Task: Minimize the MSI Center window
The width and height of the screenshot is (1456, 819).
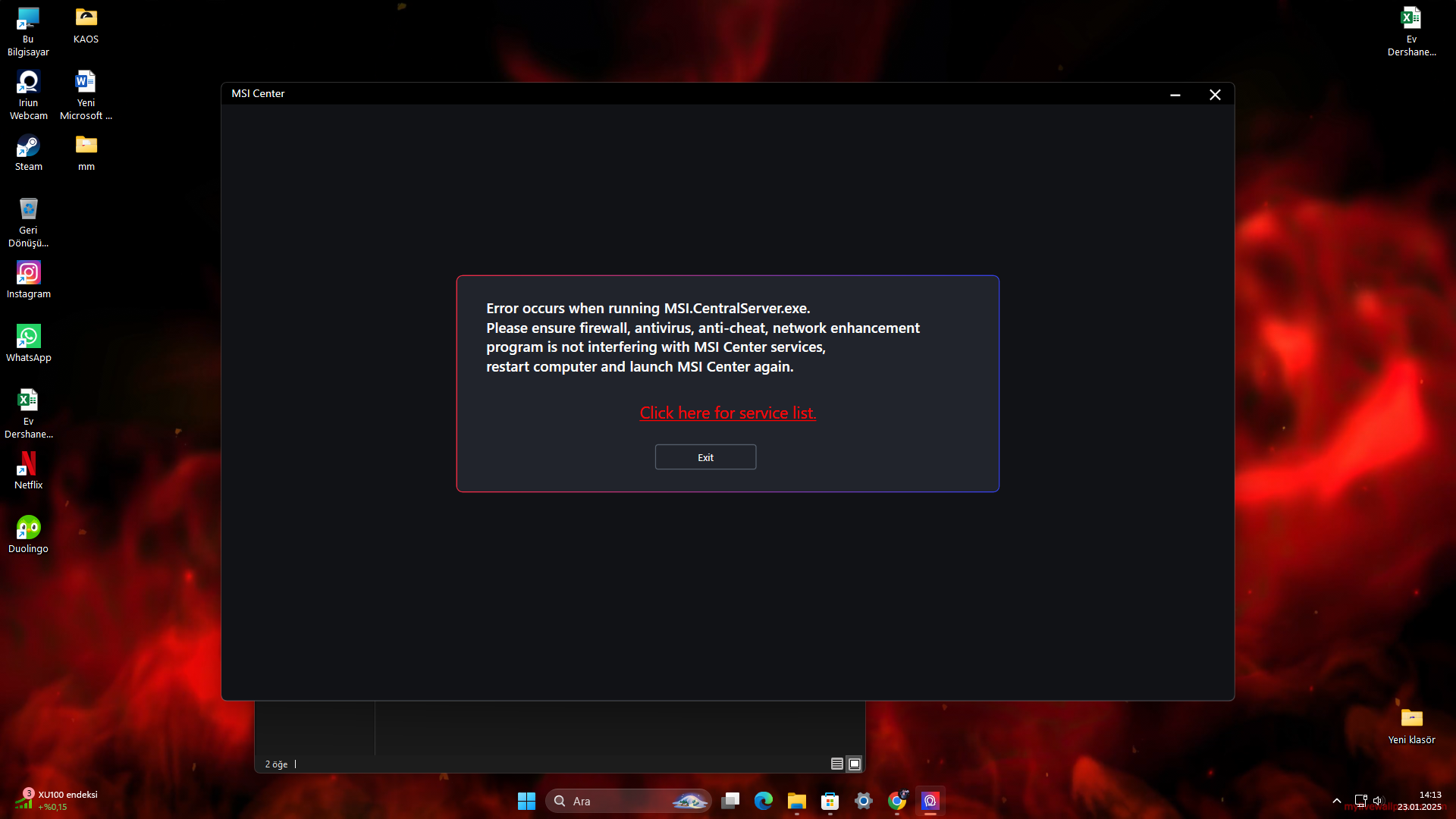Action: click(1175, 95)
